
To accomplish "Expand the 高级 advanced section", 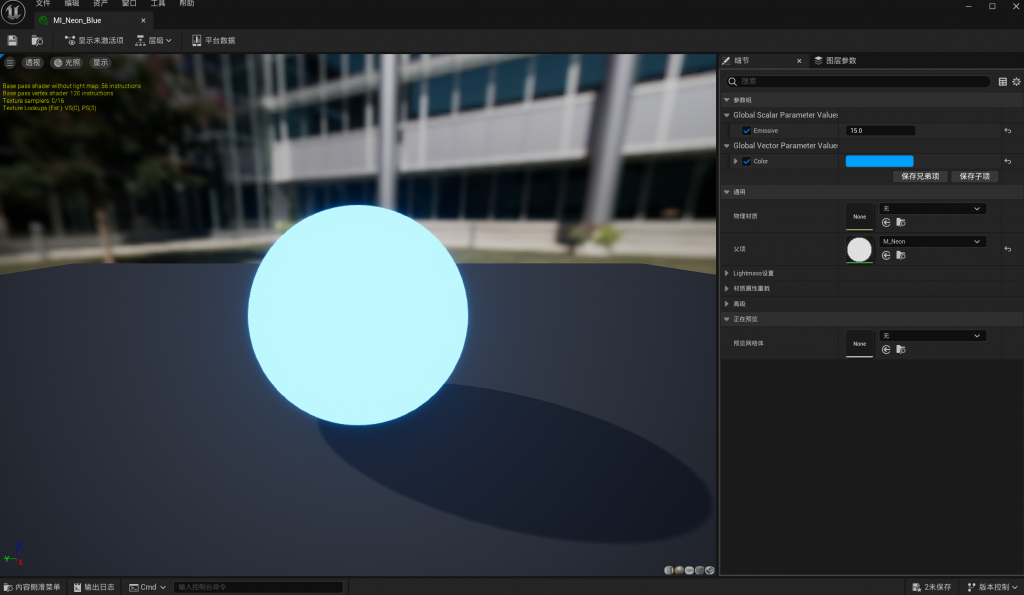I will tap(726, 304).
